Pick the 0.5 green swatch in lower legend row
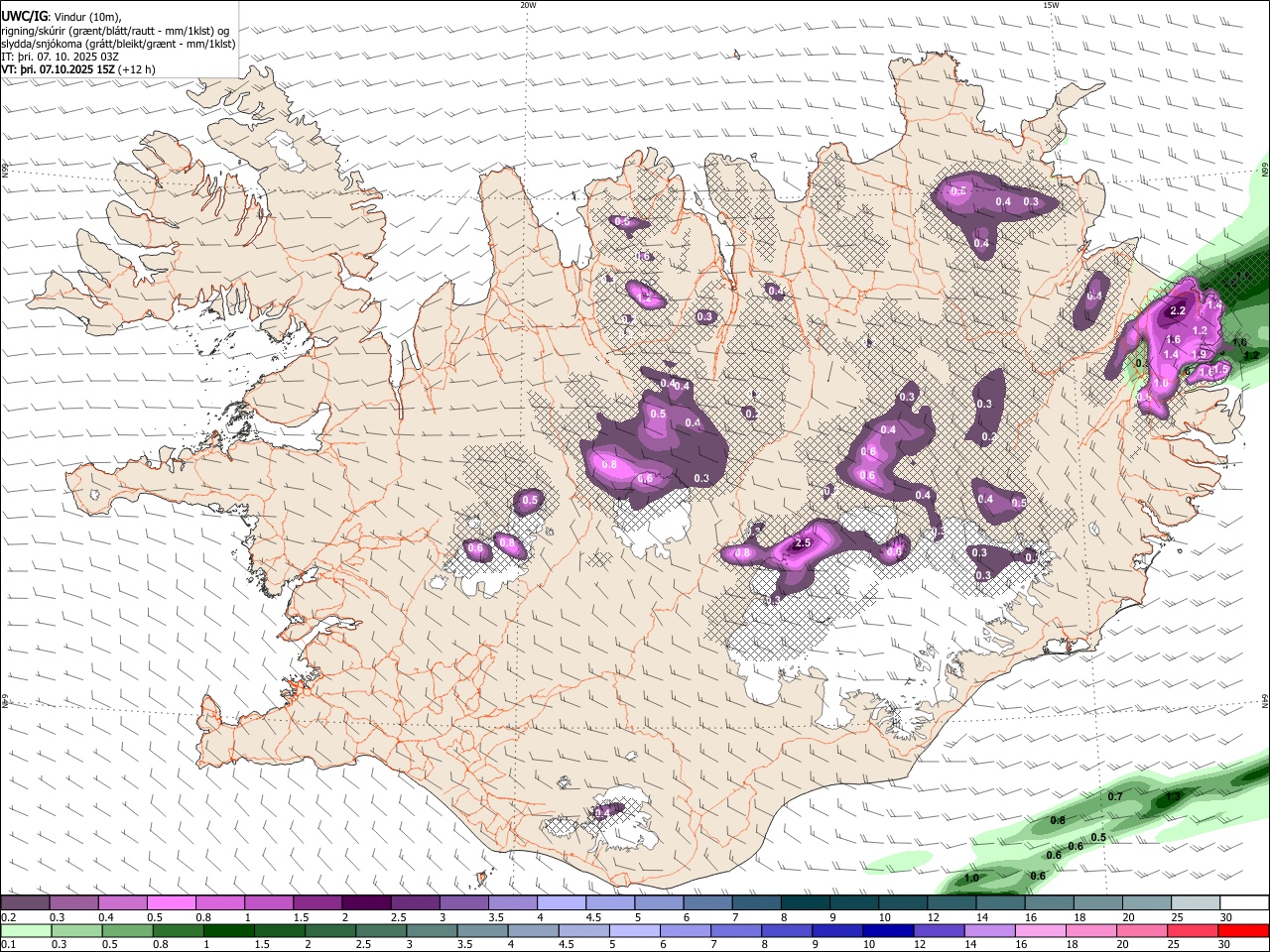The image size is (1270, 952). (127, 931)
